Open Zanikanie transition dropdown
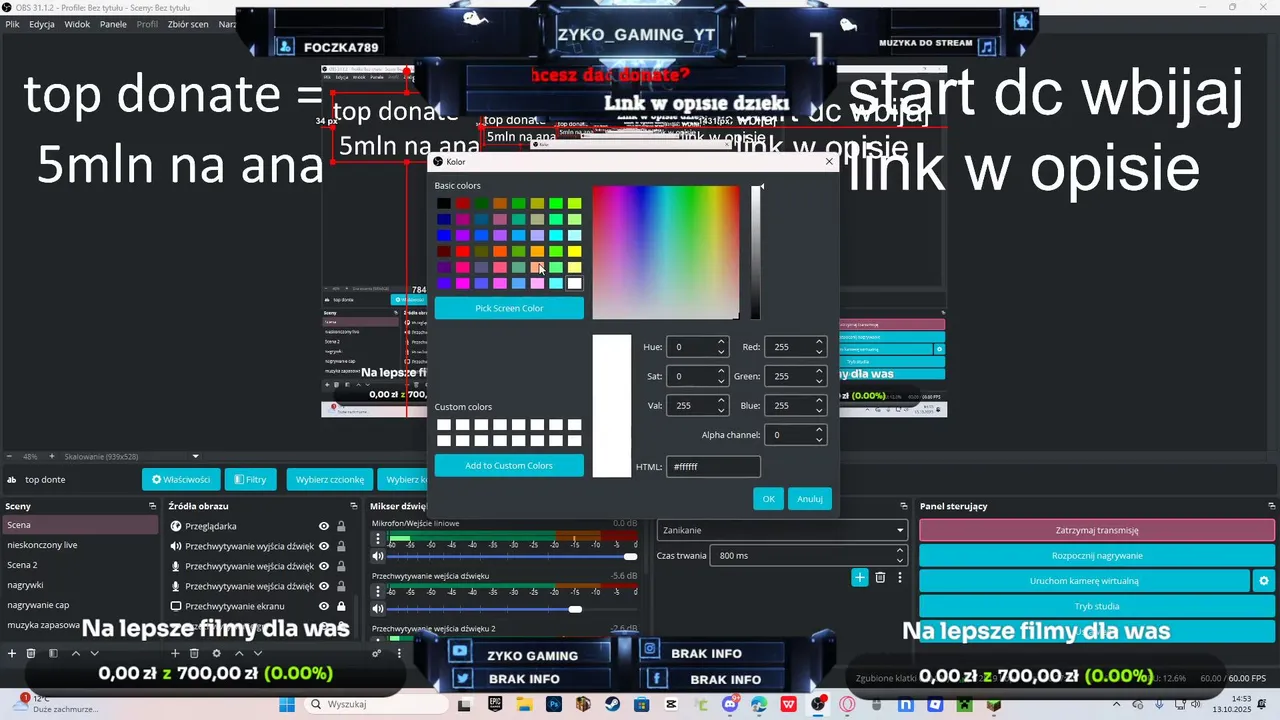Image resolution: width=1280 pixels, height=720 pixels. (x=782, y=530)
